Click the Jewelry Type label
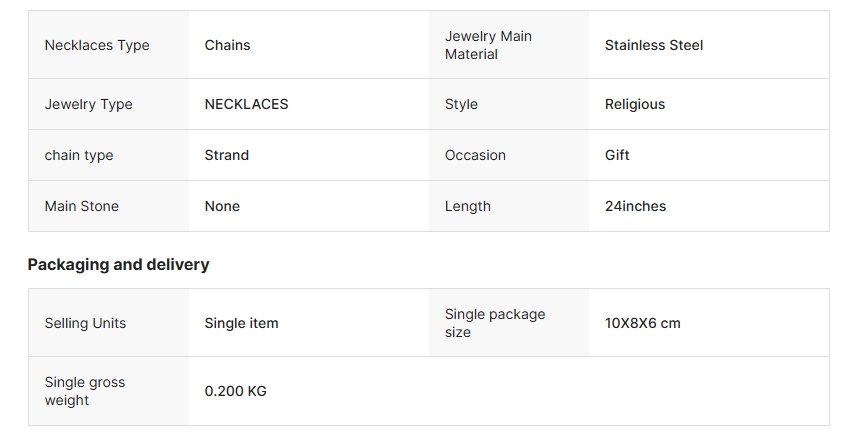The width and height of the screenshot is (865, 442). [x=88, y=104]
